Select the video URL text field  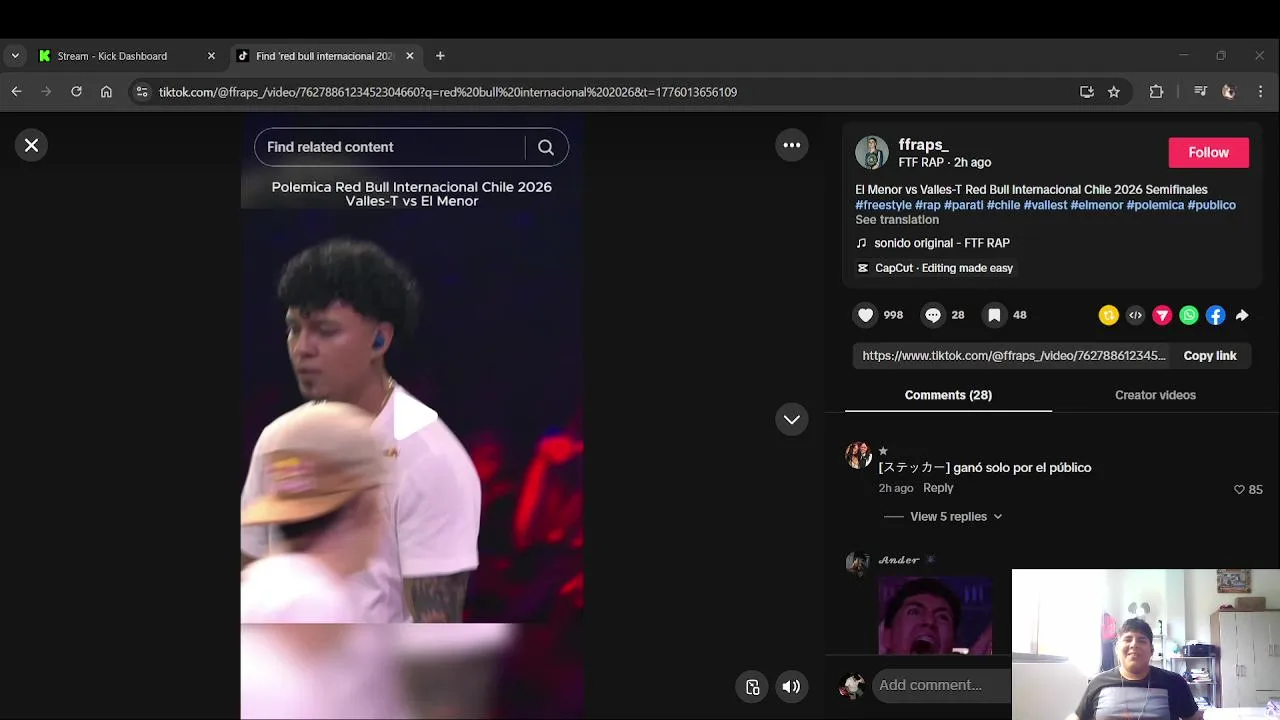click(1013, 356)
